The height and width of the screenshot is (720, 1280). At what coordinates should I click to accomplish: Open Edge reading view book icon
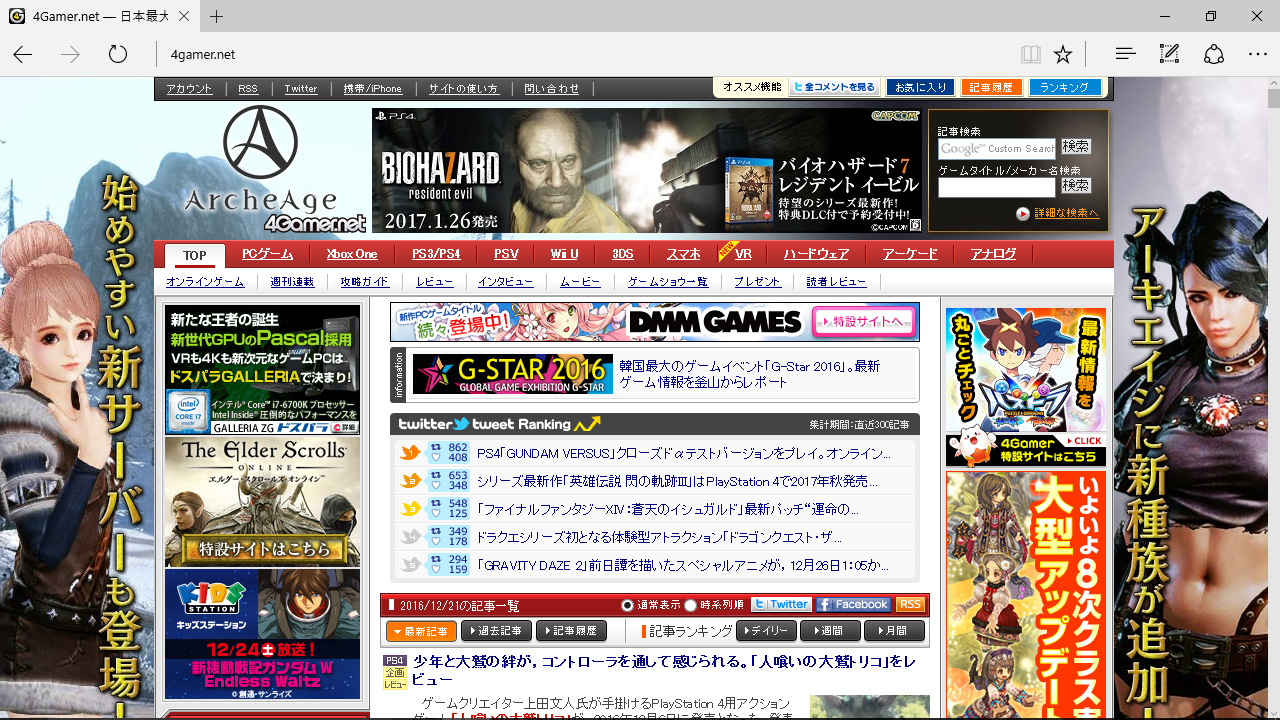(x=1031, y=54)
